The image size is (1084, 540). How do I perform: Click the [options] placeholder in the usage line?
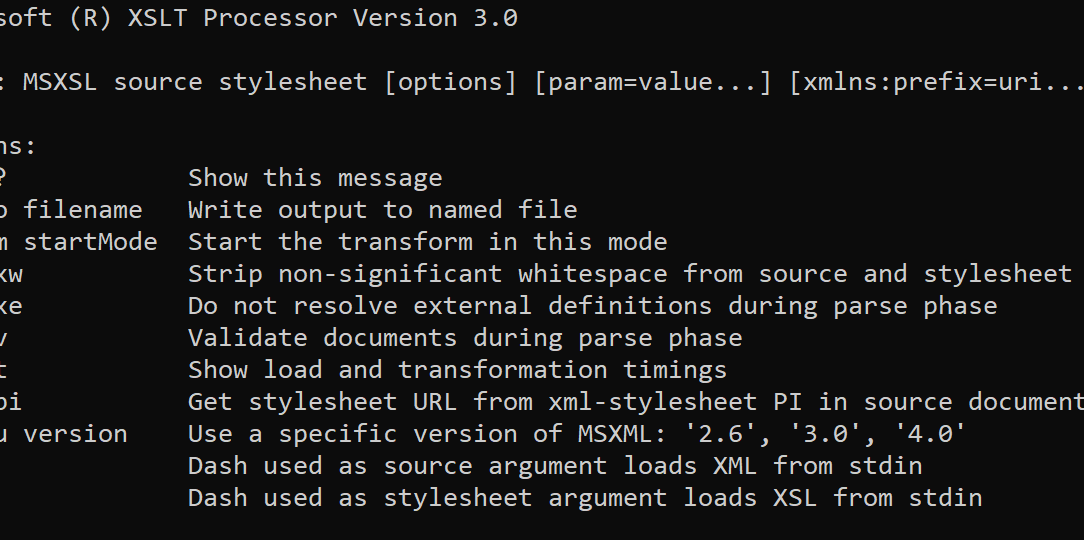point(451,82)
